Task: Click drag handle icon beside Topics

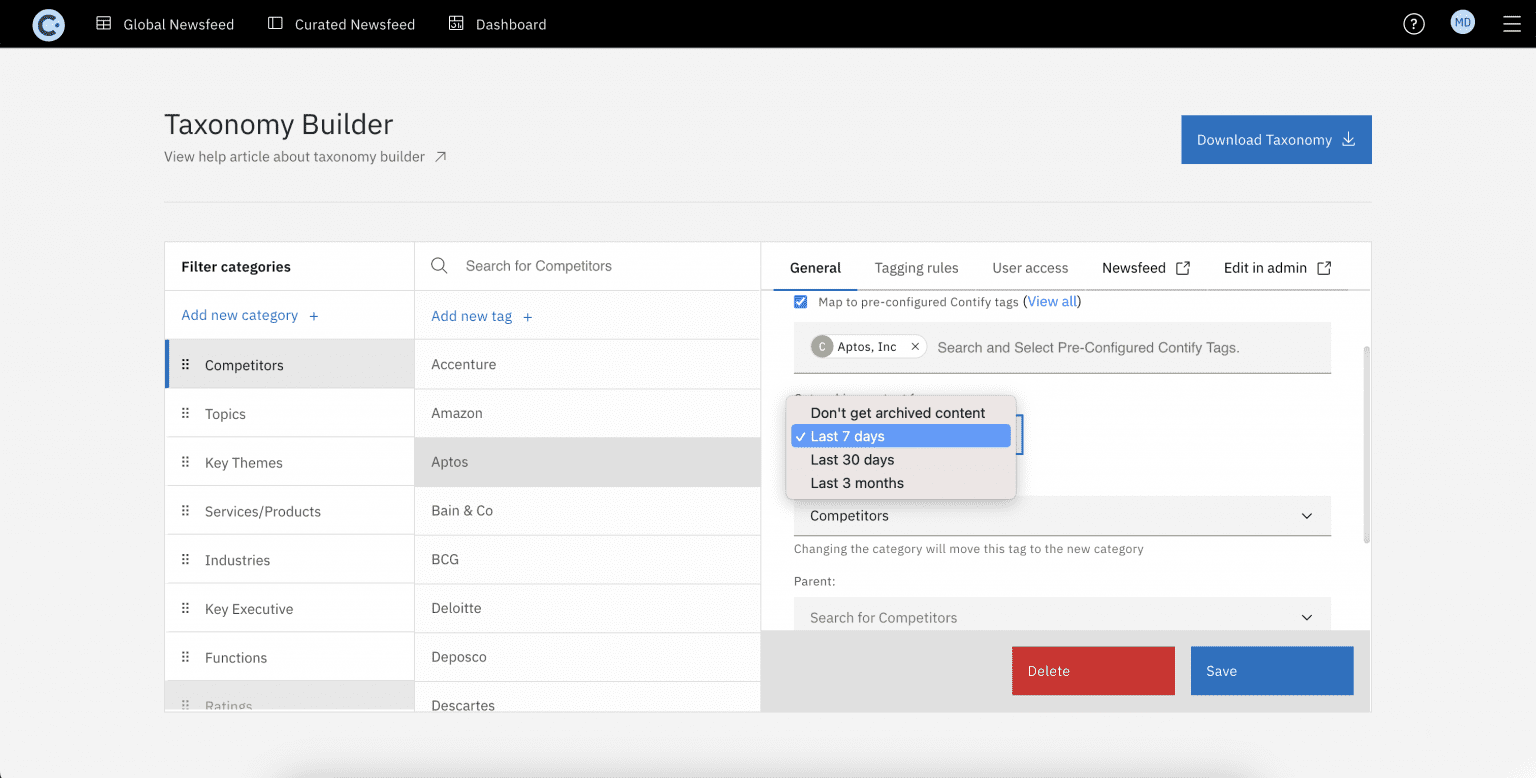Action: 185,414
